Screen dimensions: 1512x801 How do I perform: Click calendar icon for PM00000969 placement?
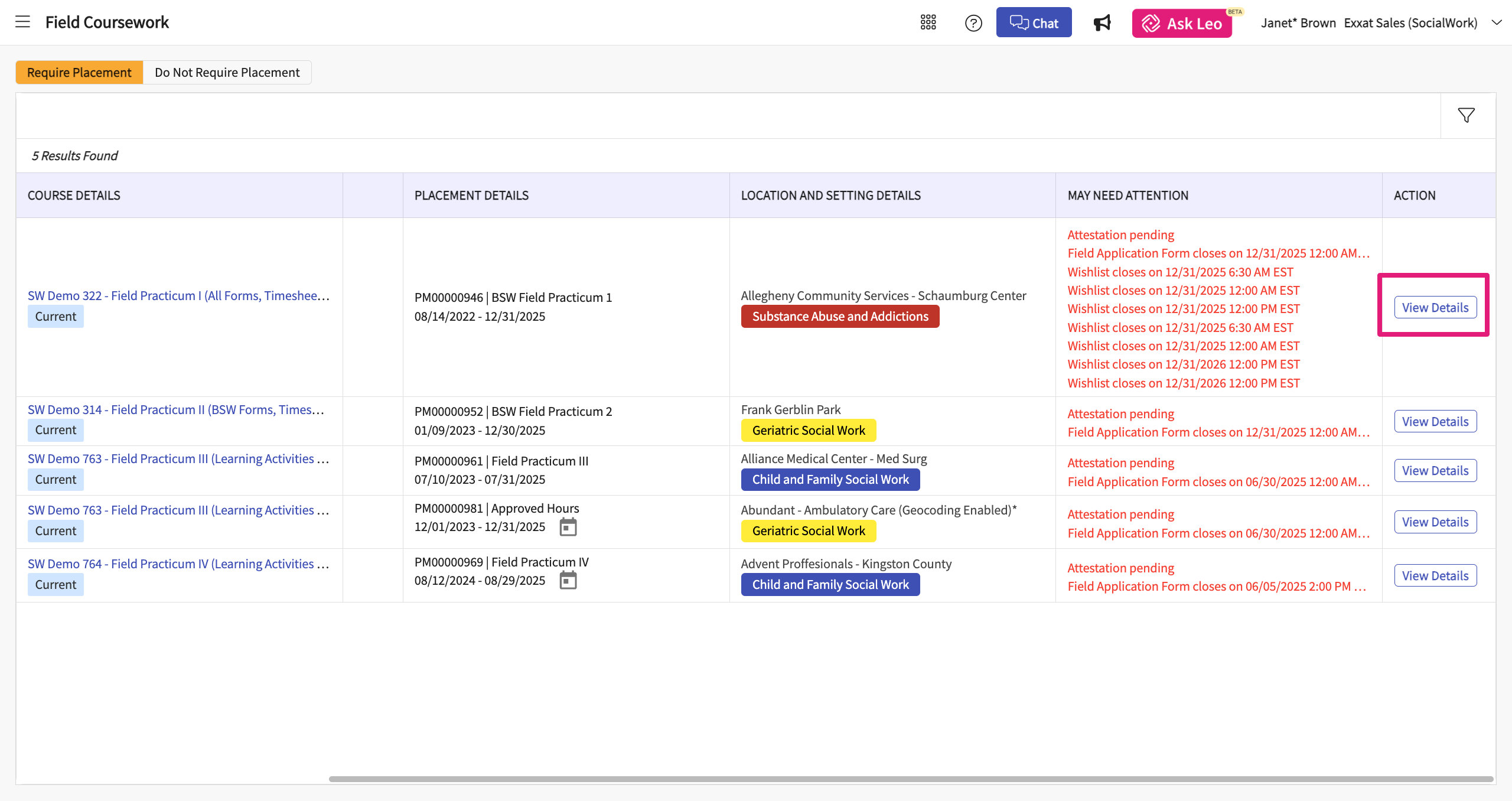[568, 581]
